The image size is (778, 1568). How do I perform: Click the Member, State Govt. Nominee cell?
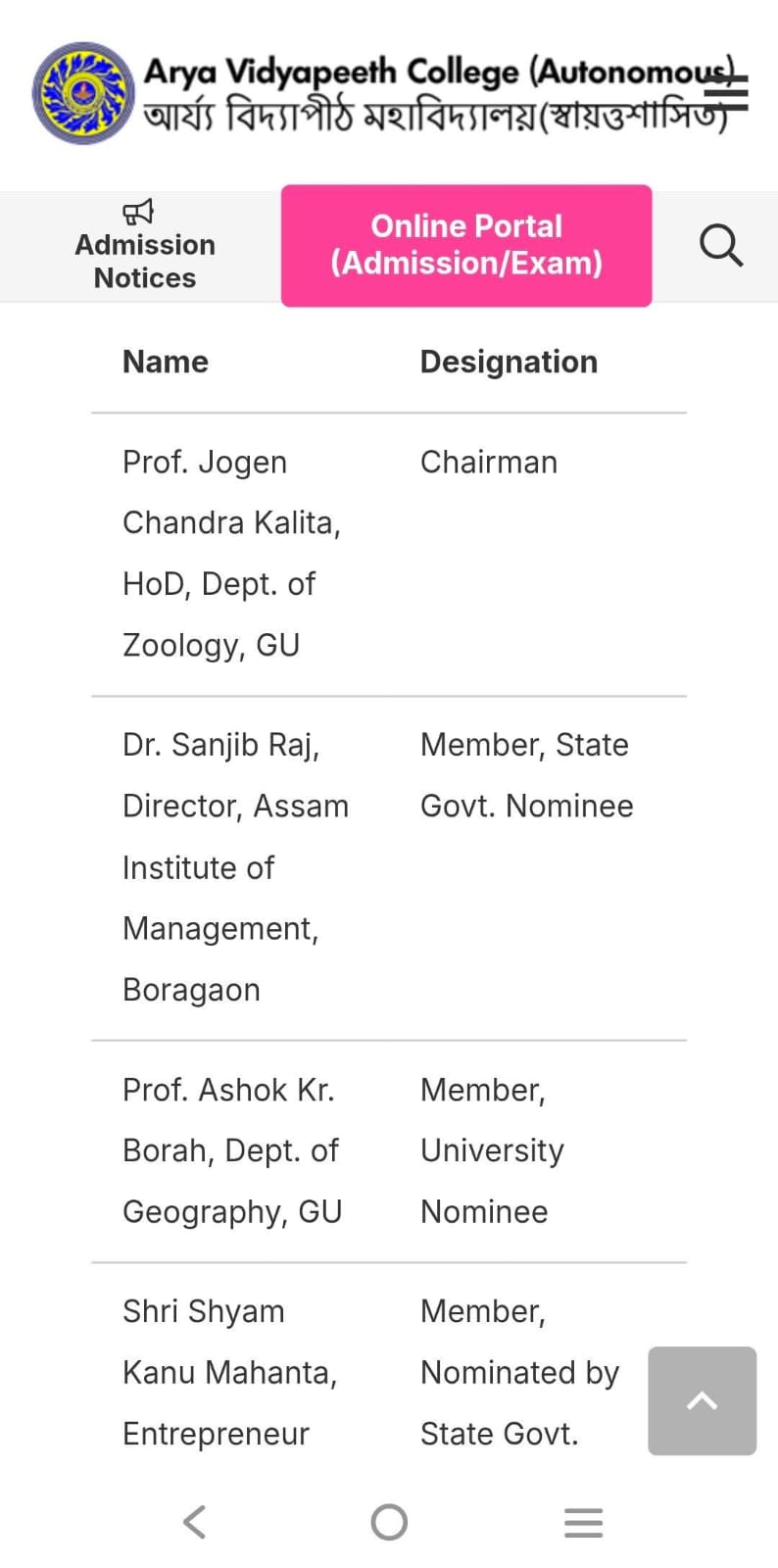[x=526, y=775]
